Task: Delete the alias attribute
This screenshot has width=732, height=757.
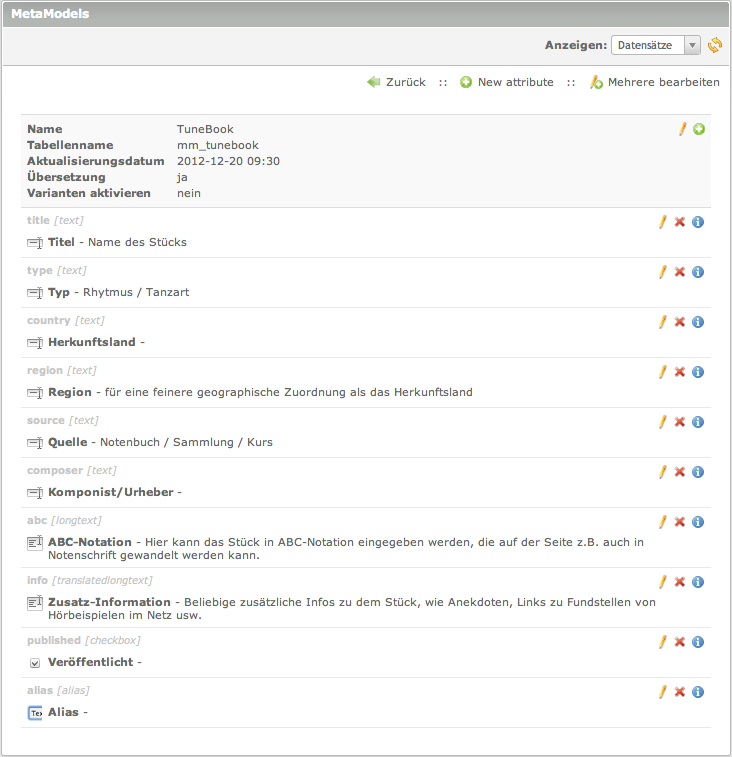Action: [x=680, y=692]
